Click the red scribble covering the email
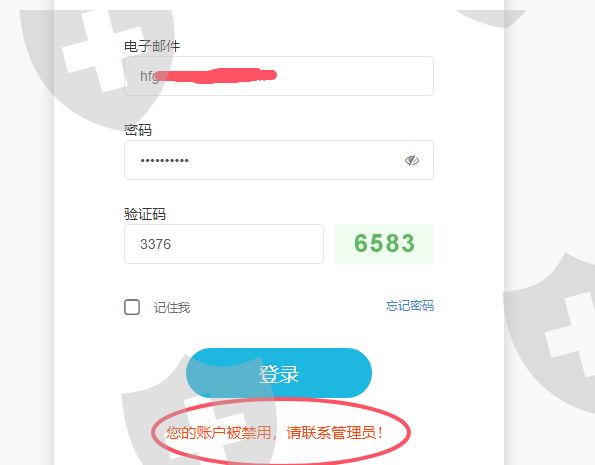The height and width of the screenshot is (465, 595). [x=216, y=76]
